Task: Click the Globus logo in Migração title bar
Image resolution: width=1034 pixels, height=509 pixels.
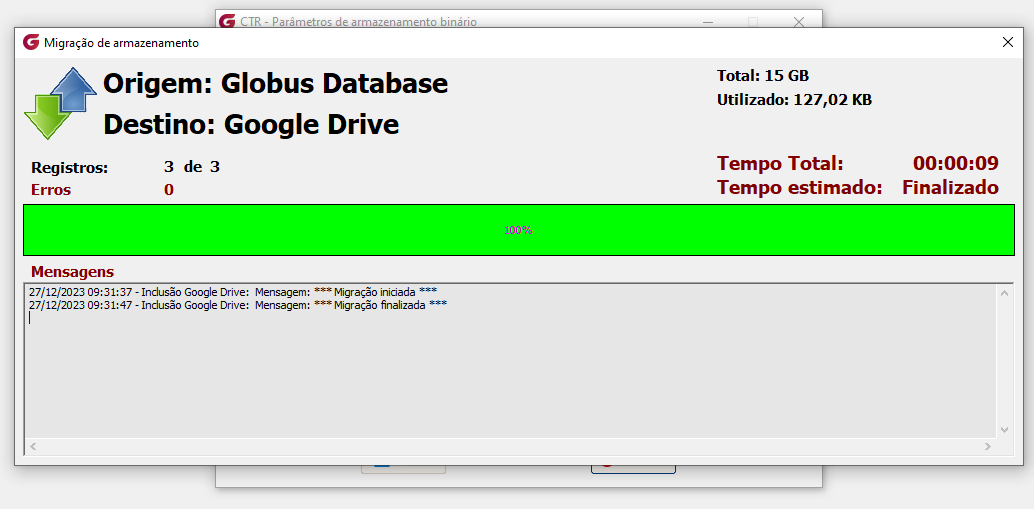Action: coord(31,43)
